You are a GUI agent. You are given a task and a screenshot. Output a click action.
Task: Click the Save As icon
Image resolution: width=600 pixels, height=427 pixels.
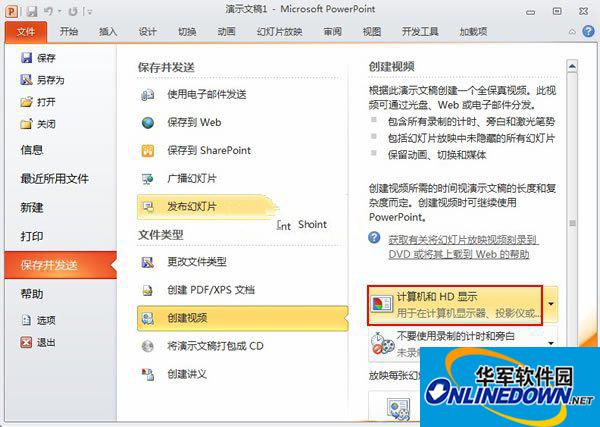pos(26,80)
